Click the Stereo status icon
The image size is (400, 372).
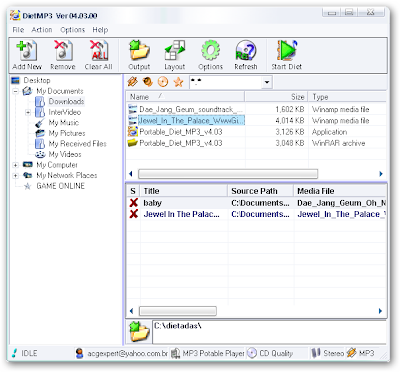316,353
